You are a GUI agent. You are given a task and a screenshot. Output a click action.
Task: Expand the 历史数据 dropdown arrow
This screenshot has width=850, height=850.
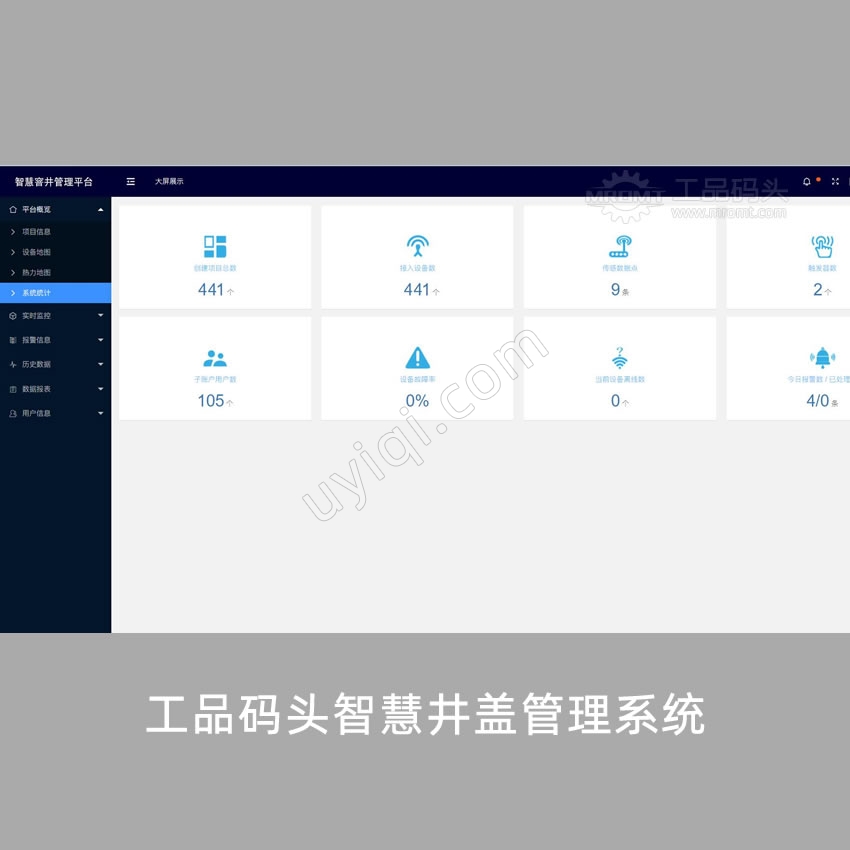(100, 364)
